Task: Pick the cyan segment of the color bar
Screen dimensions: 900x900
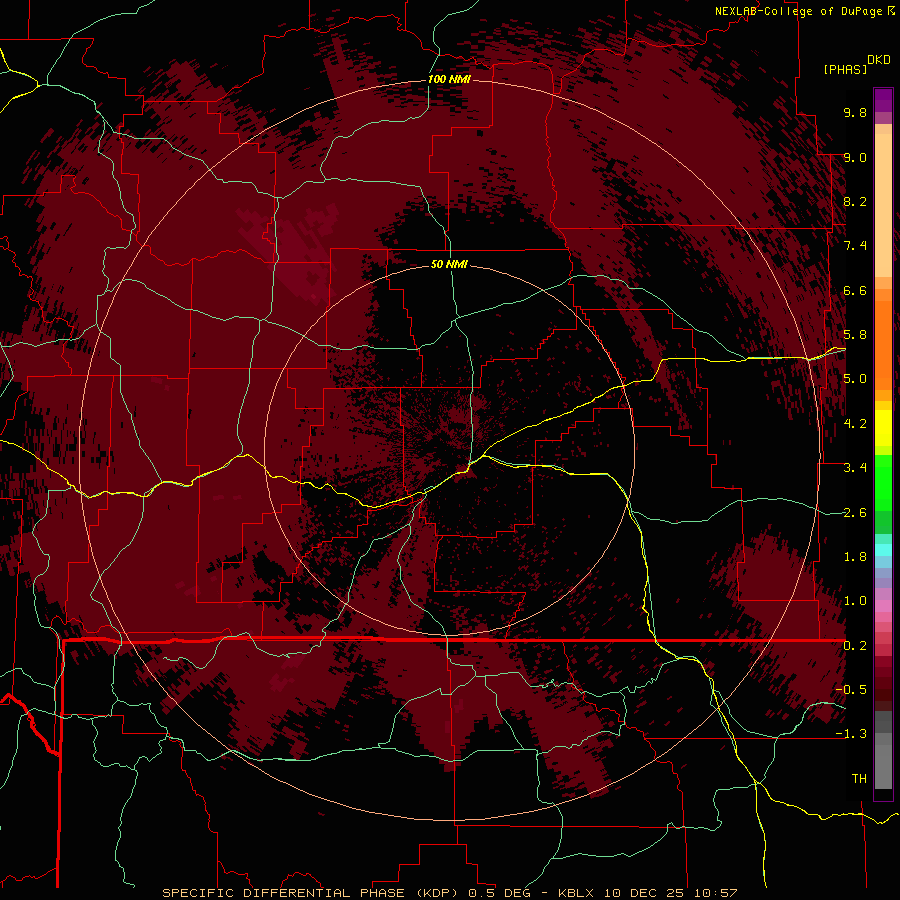Action: [883, 549]
